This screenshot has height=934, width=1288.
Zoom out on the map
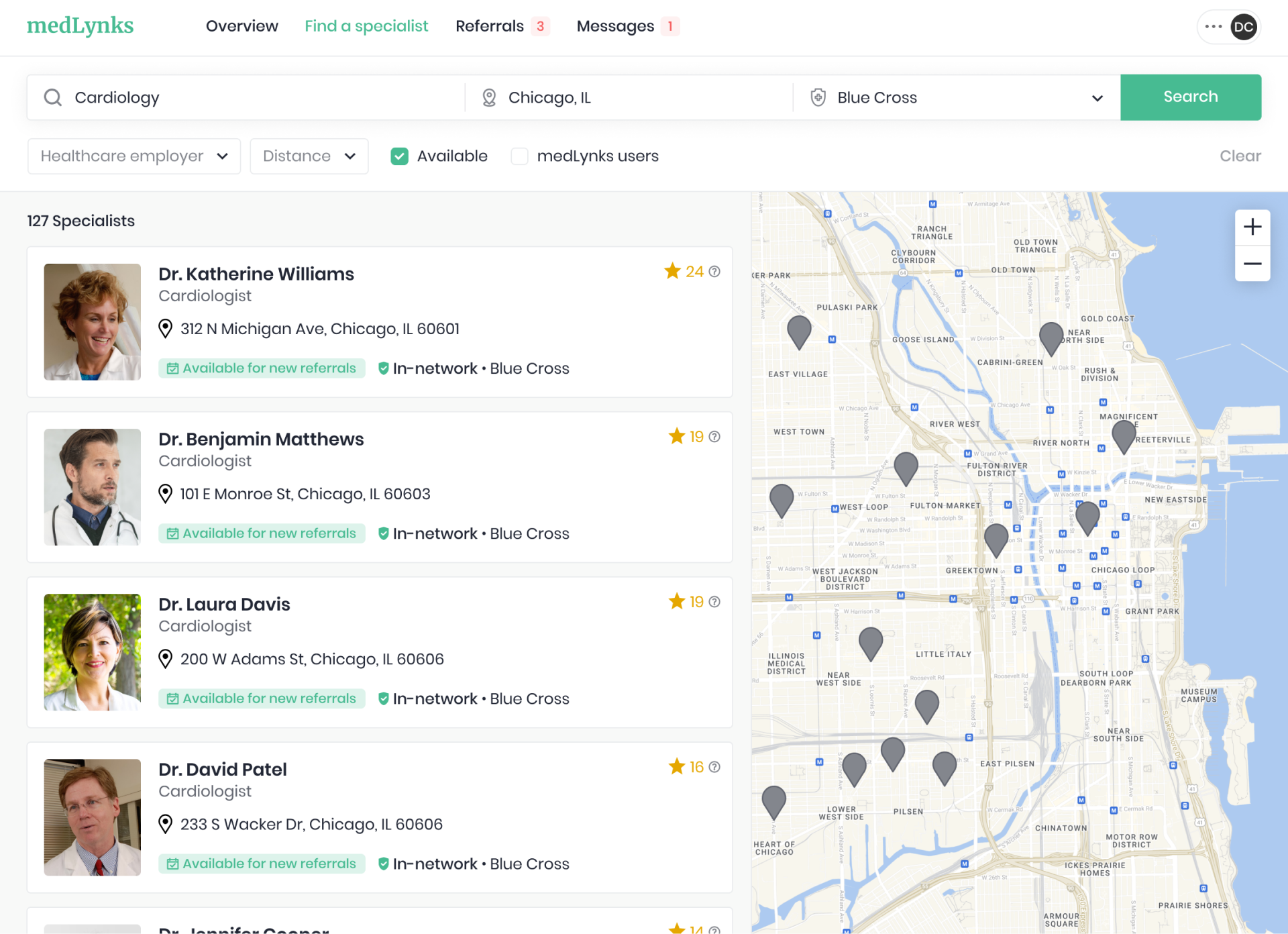pos(1252,264)
